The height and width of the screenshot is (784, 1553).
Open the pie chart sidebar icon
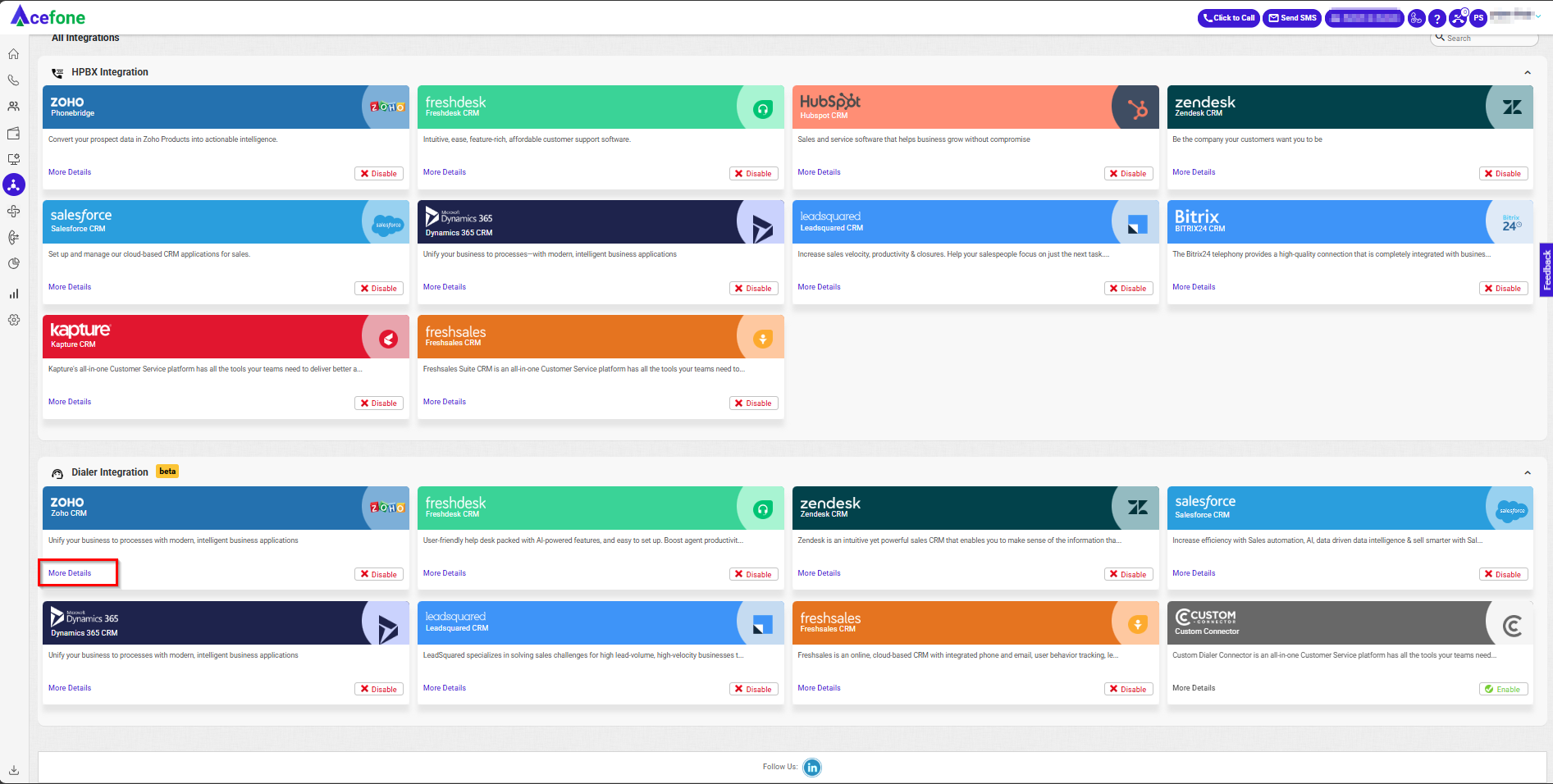click(x=14, y=264)
